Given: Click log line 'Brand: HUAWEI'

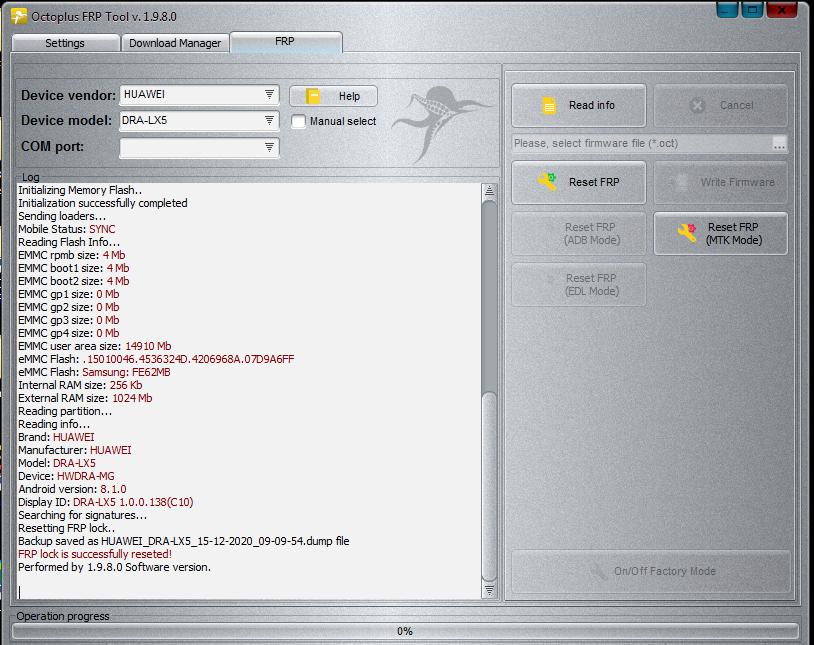Looking at the screenshot, I should click(57, 437).
